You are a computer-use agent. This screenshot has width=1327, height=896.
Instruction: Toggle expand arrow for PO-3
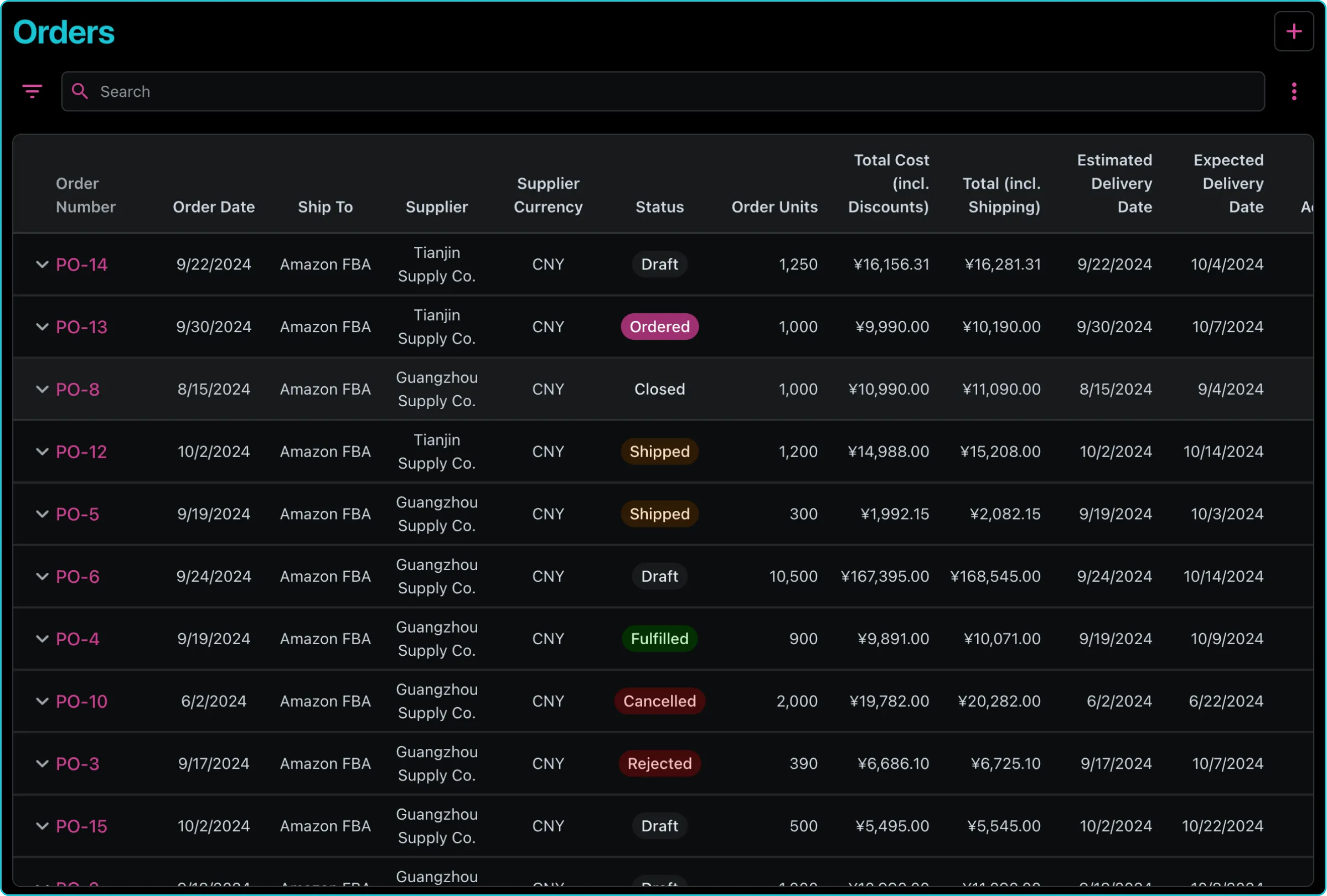(41, 763)
